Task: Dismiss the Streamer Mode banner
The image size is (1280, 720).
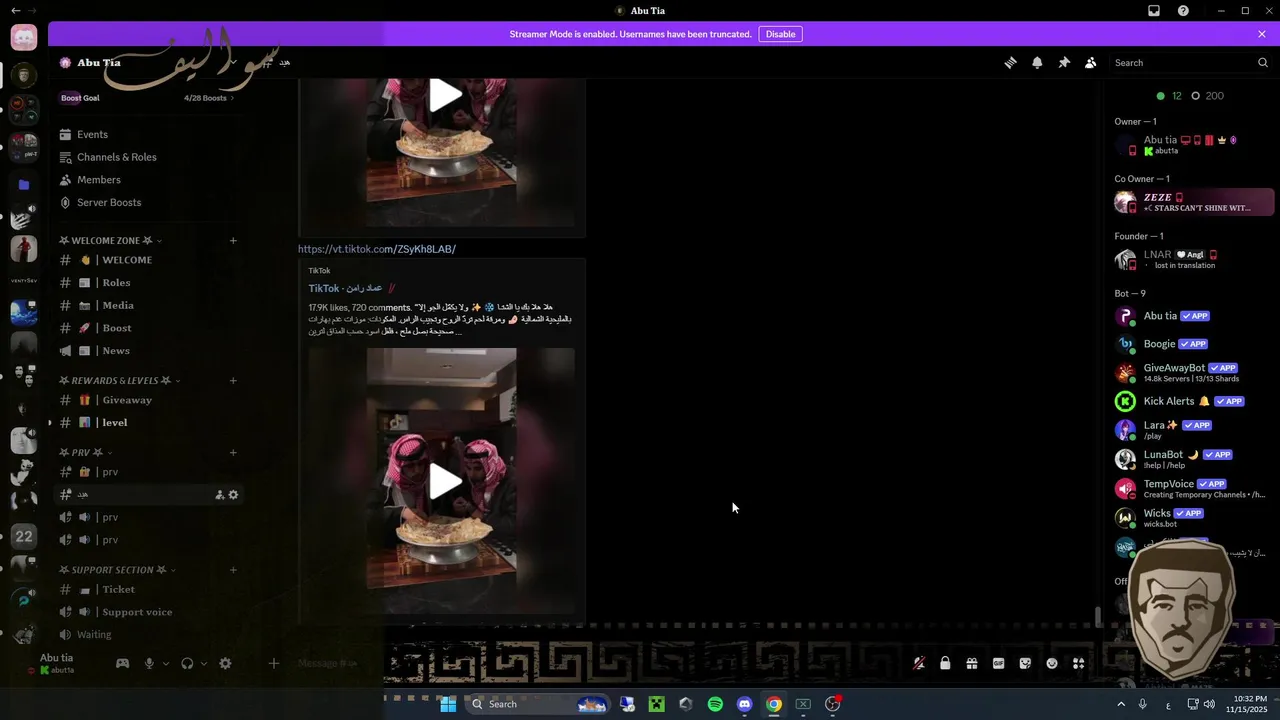Action: [1262, 34]
